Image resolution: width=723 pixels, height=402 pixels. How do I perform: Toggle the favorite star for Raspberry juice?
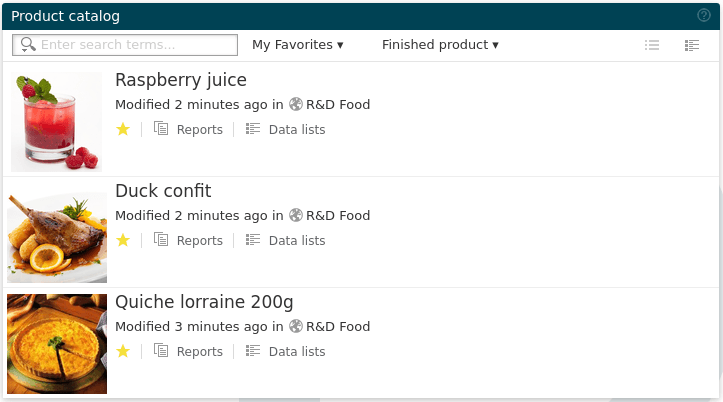click(x=123, y=129)
